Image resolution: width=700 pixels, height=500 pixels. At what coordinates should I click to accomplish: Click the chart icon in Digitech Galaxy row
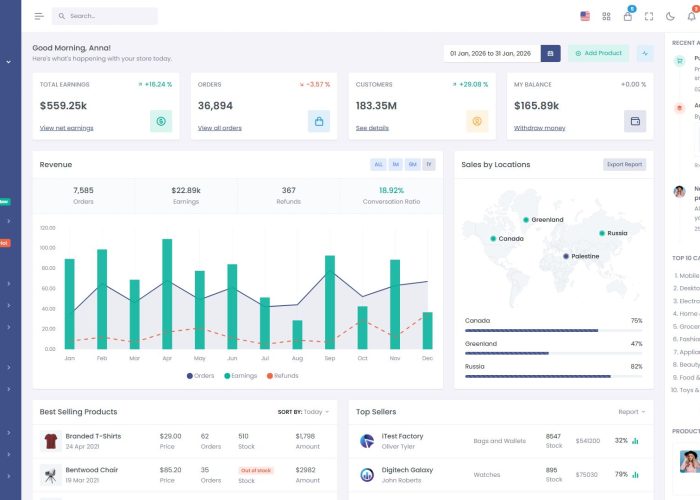pos(635,475)
